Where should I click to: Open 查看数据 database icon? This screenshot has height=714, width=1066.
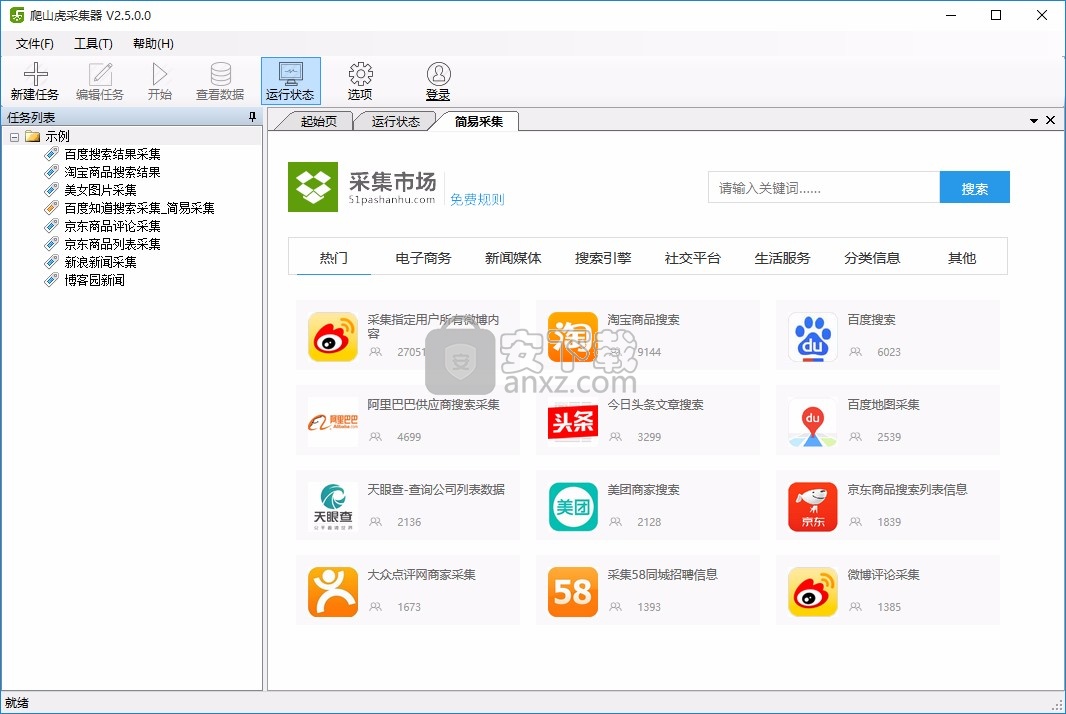(220, 73)
